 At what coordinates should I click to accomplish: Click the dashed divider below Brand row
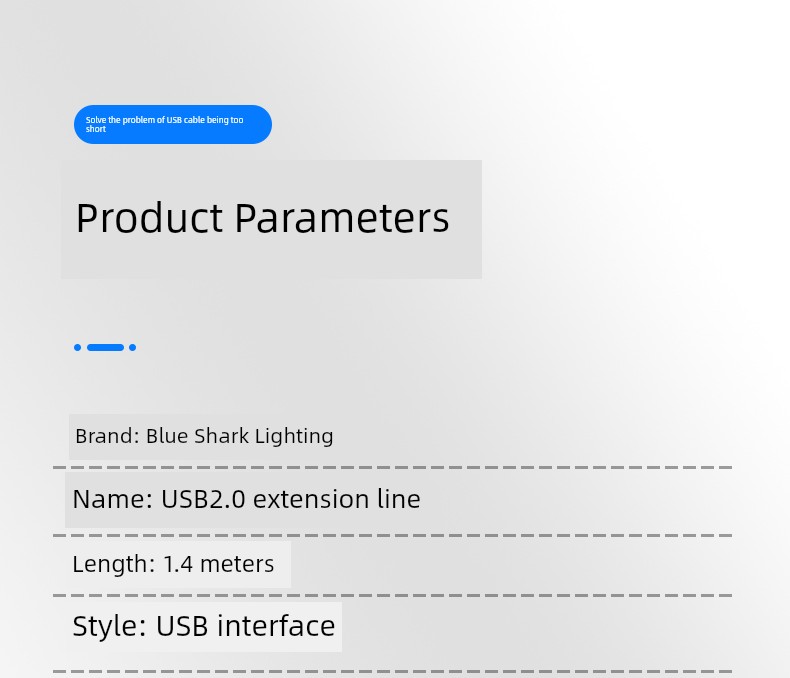point(392,467)
